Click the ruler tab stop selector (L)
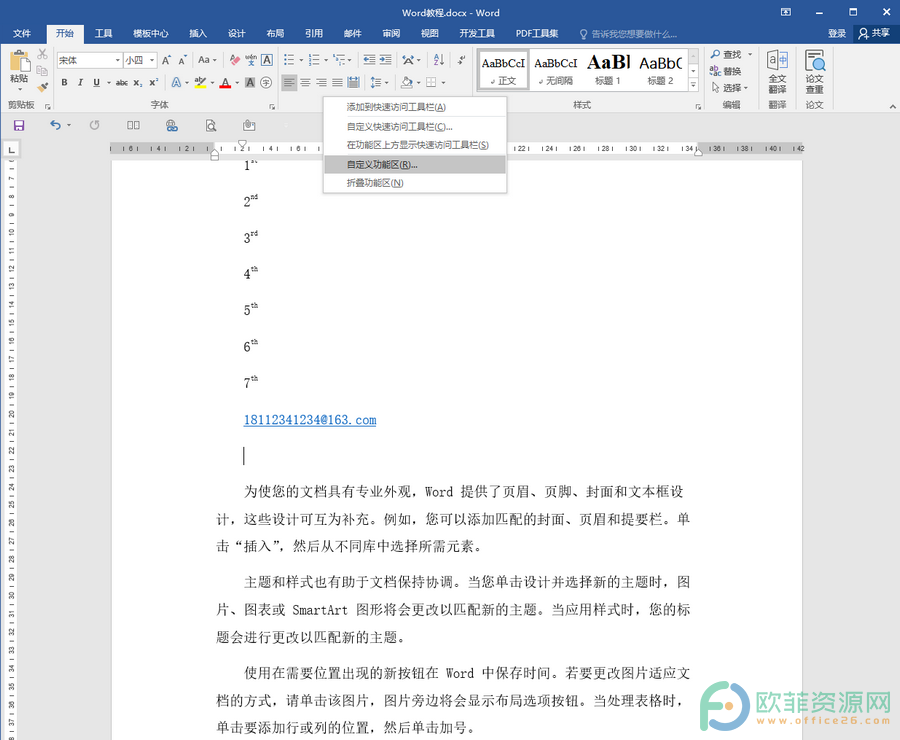 pyautogui.click(x=11, y=149)
